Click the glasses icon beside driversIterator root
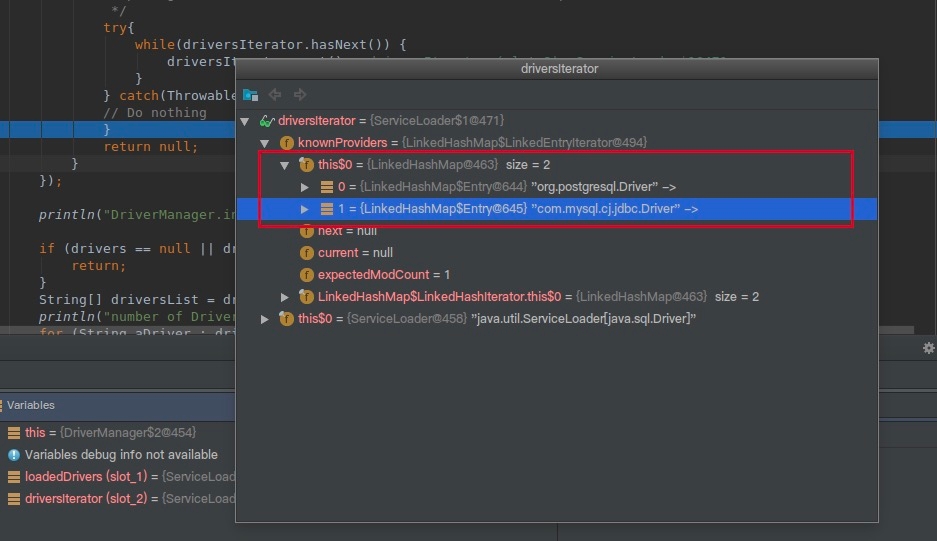The height and width of the screenshot is (541, 937). 267,121
